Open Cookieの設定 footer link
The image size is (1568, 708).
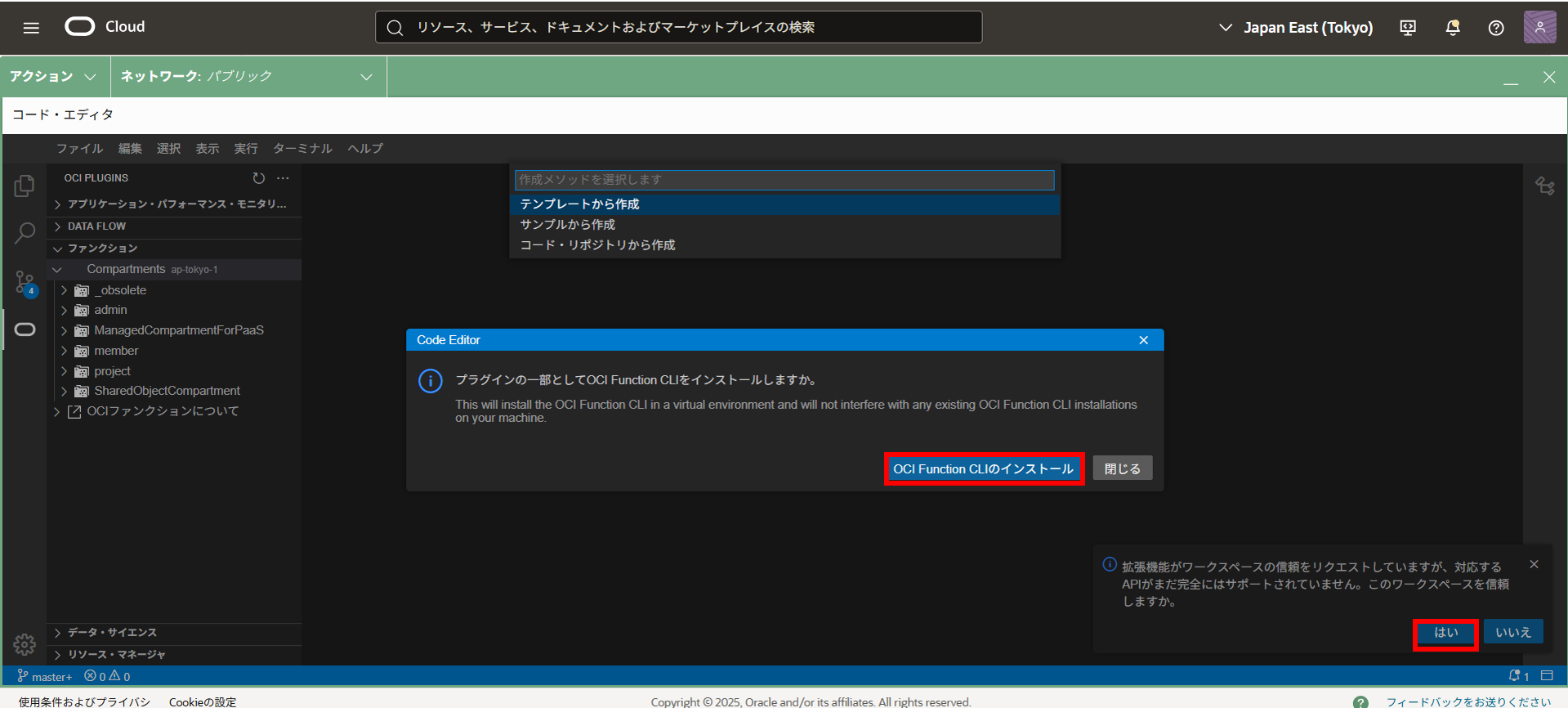(203, 701)
